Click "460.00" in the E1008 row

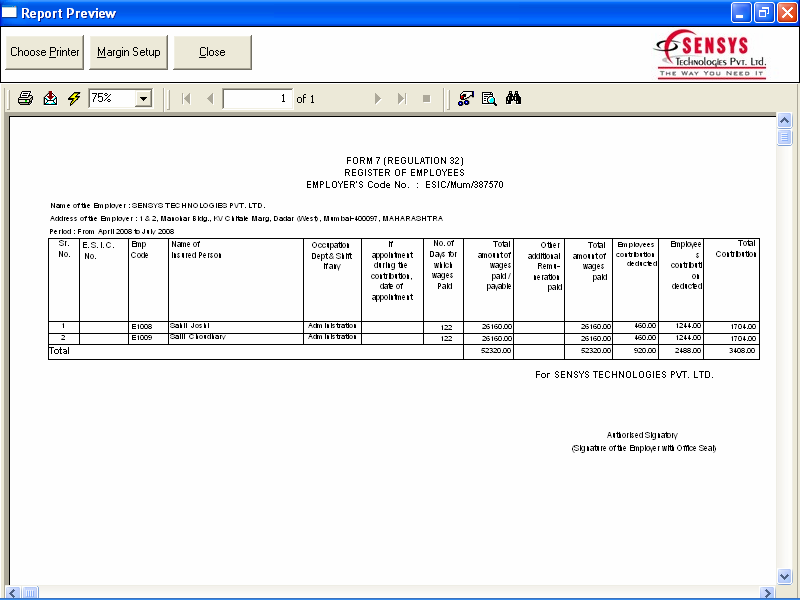(x=645, y=326)
